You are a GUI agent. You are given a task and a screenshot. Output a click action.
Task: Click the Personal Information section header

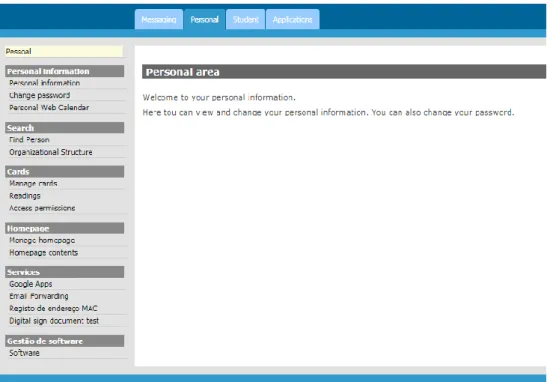pos(65,71)
